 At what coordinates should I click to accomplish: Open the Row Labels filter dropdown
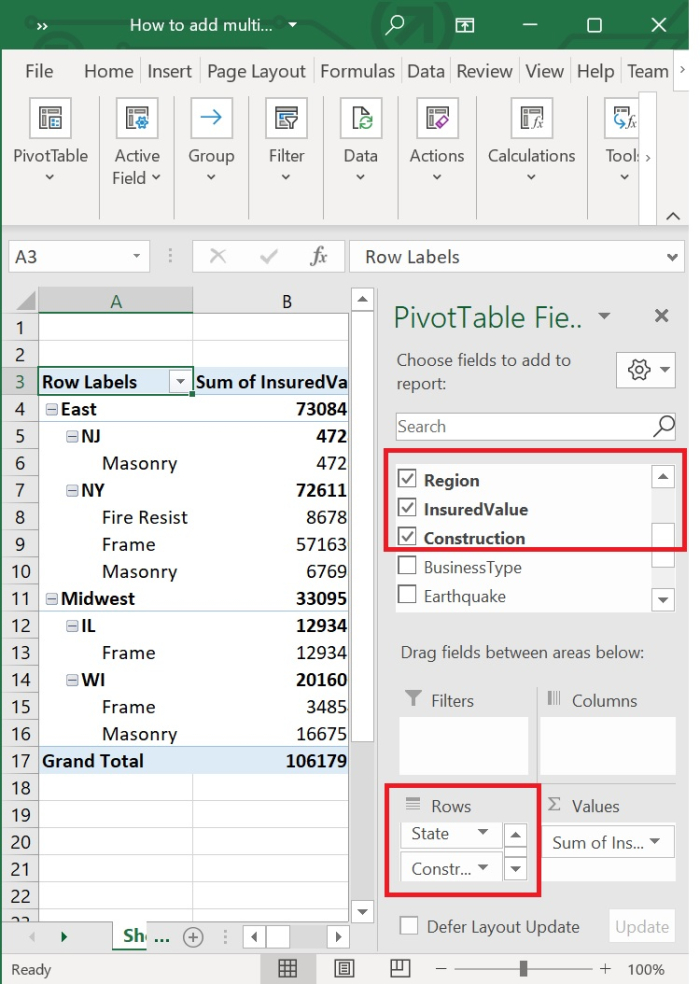[180, 382]
